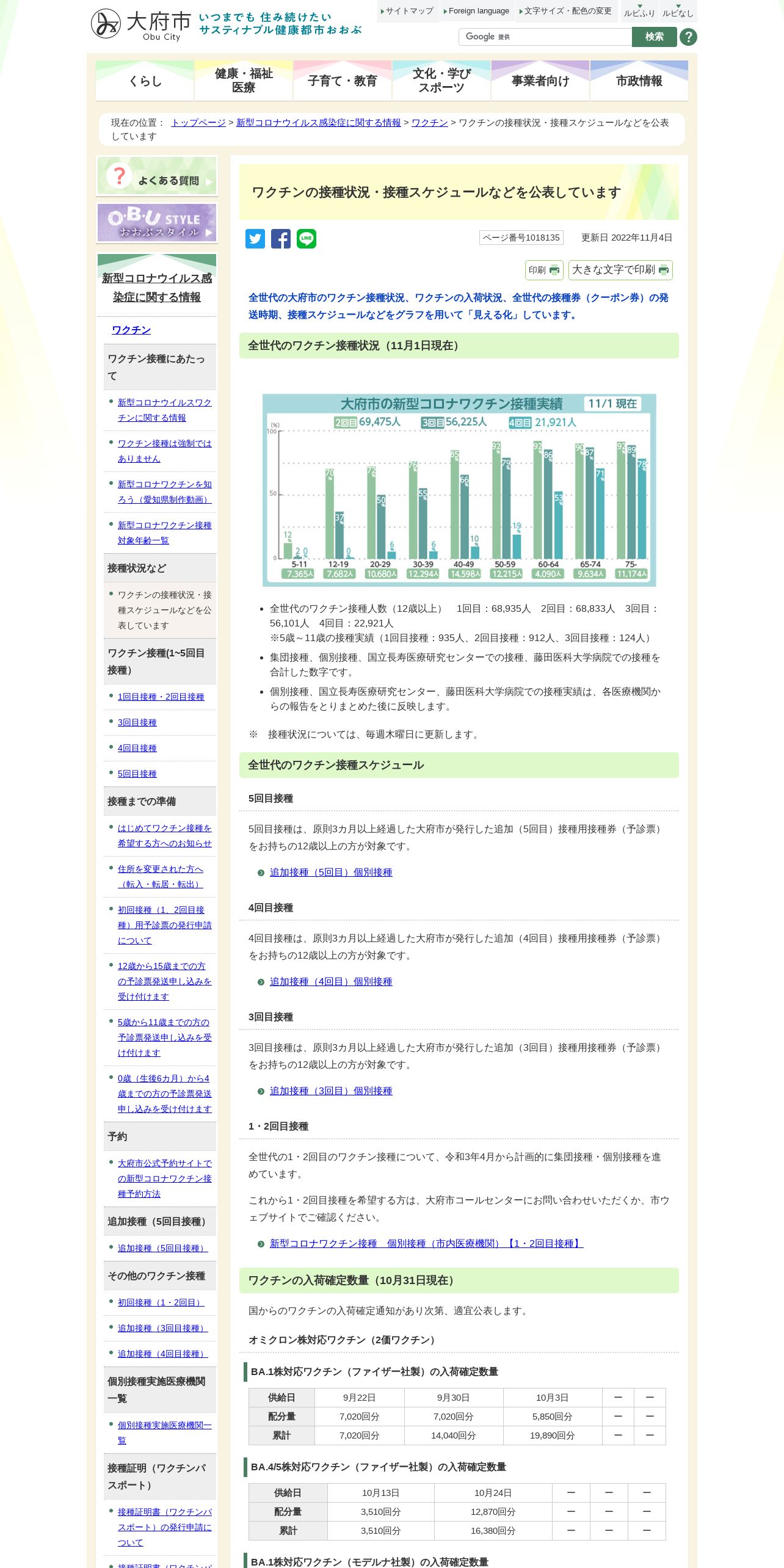
Task: Open 初回接種（1・2回目） sidebar link
Action: [161, 1302]
